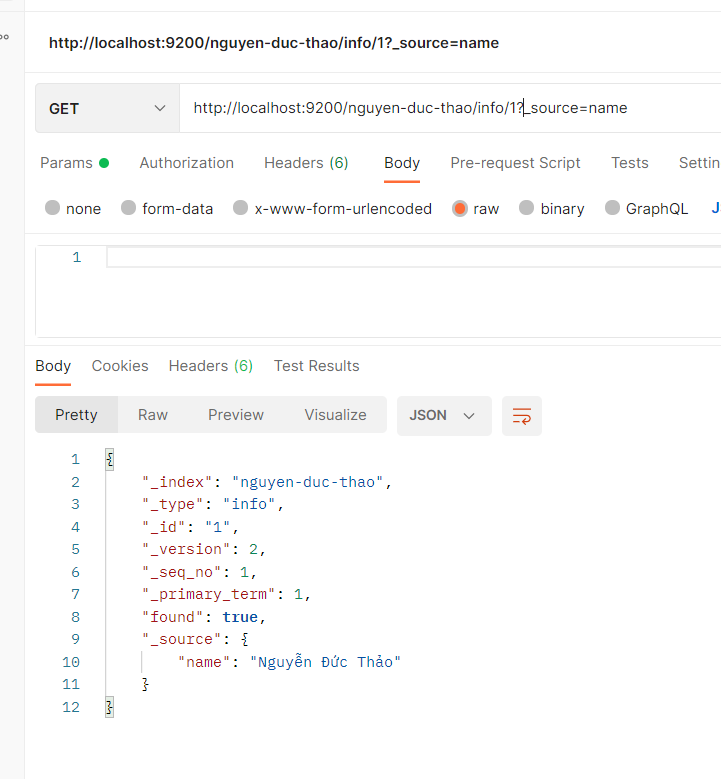Screen dimensions: 721x779
Task: Click line 1 of request body editor
Action: click(400, 258)
